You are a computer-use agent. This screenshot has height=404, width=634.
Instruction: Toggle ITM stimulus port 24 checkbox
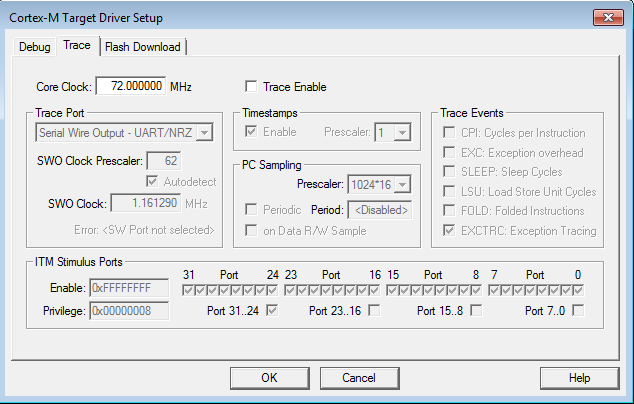(273, 290)
